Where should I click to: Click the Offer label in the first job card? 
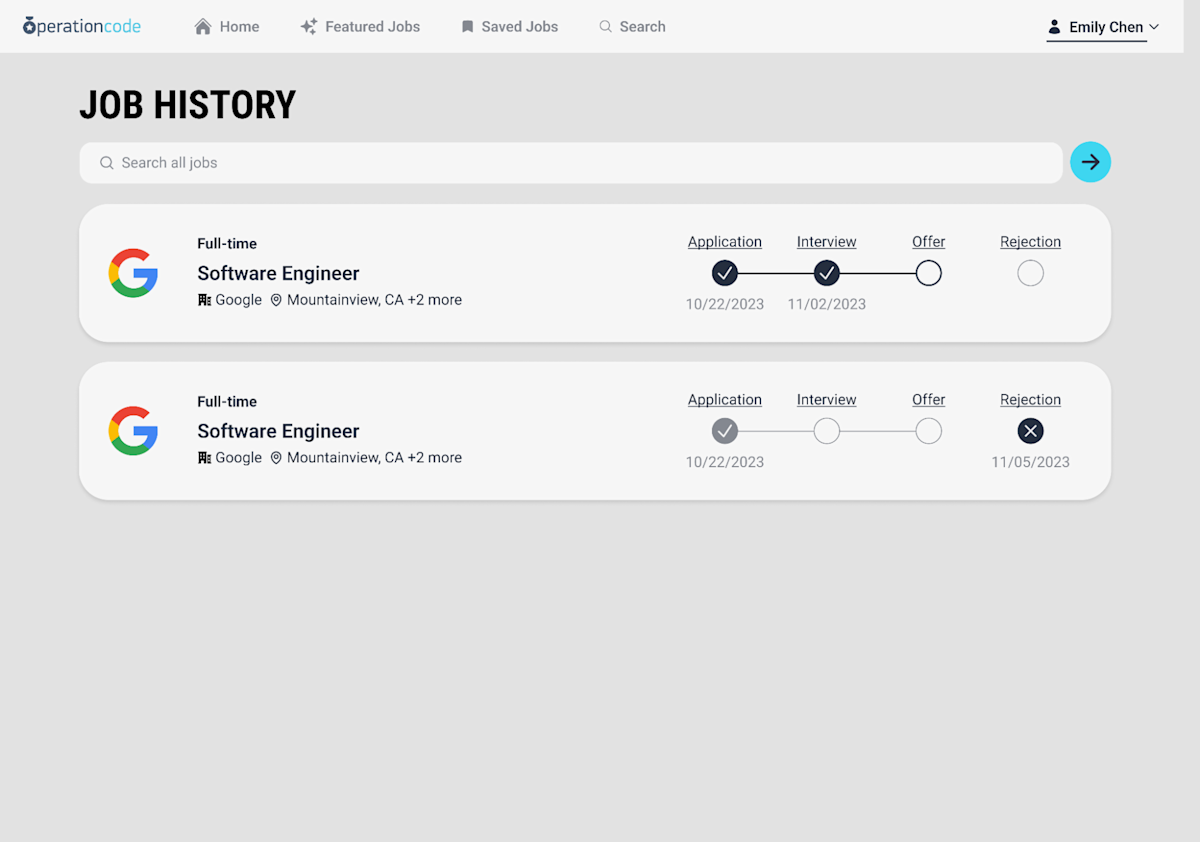929,242
